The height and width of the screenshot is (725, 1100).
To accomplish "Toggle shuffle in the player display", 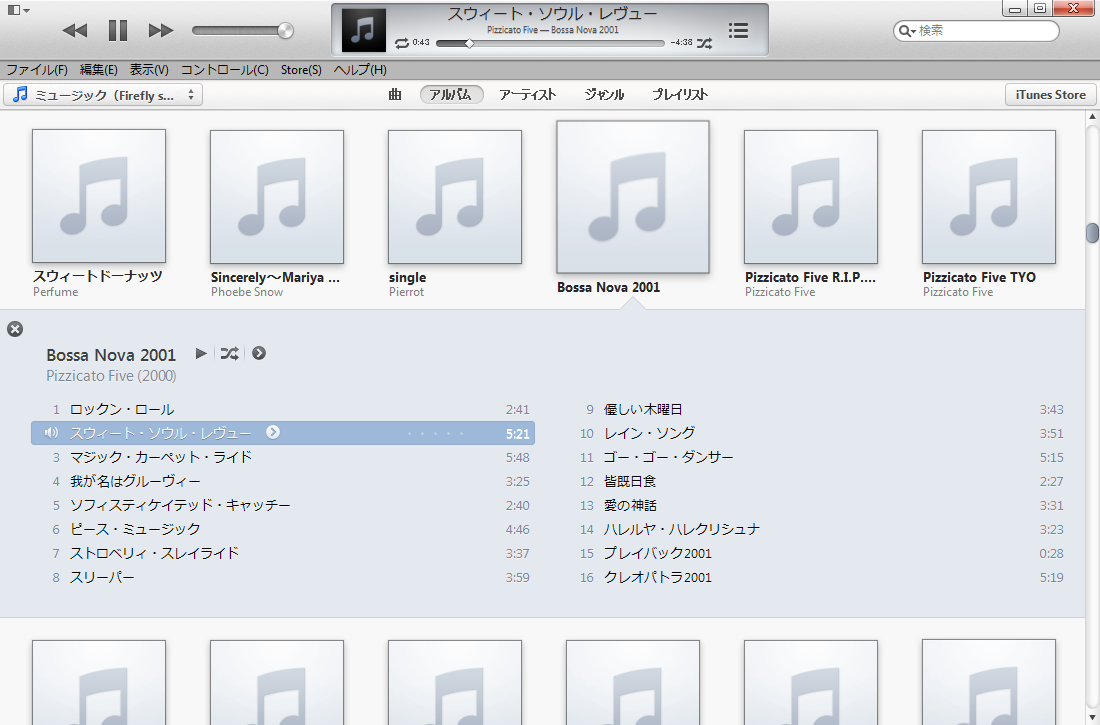I will pyautogui.click(x=704, y=43).
